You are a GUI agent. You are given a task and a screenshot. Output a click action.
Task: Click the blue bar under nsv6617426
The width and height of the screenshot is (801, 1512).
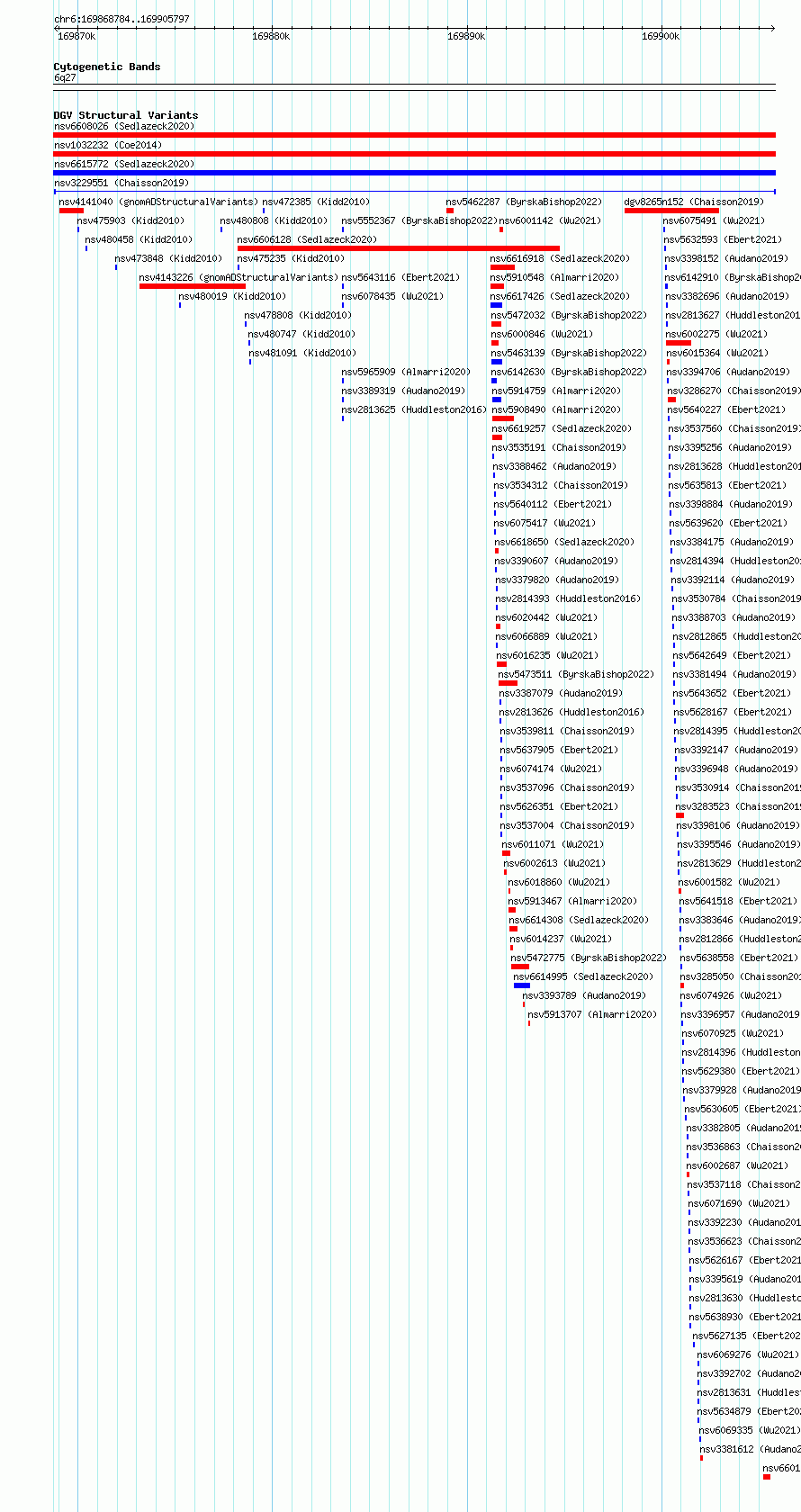[x=496, y=305]
